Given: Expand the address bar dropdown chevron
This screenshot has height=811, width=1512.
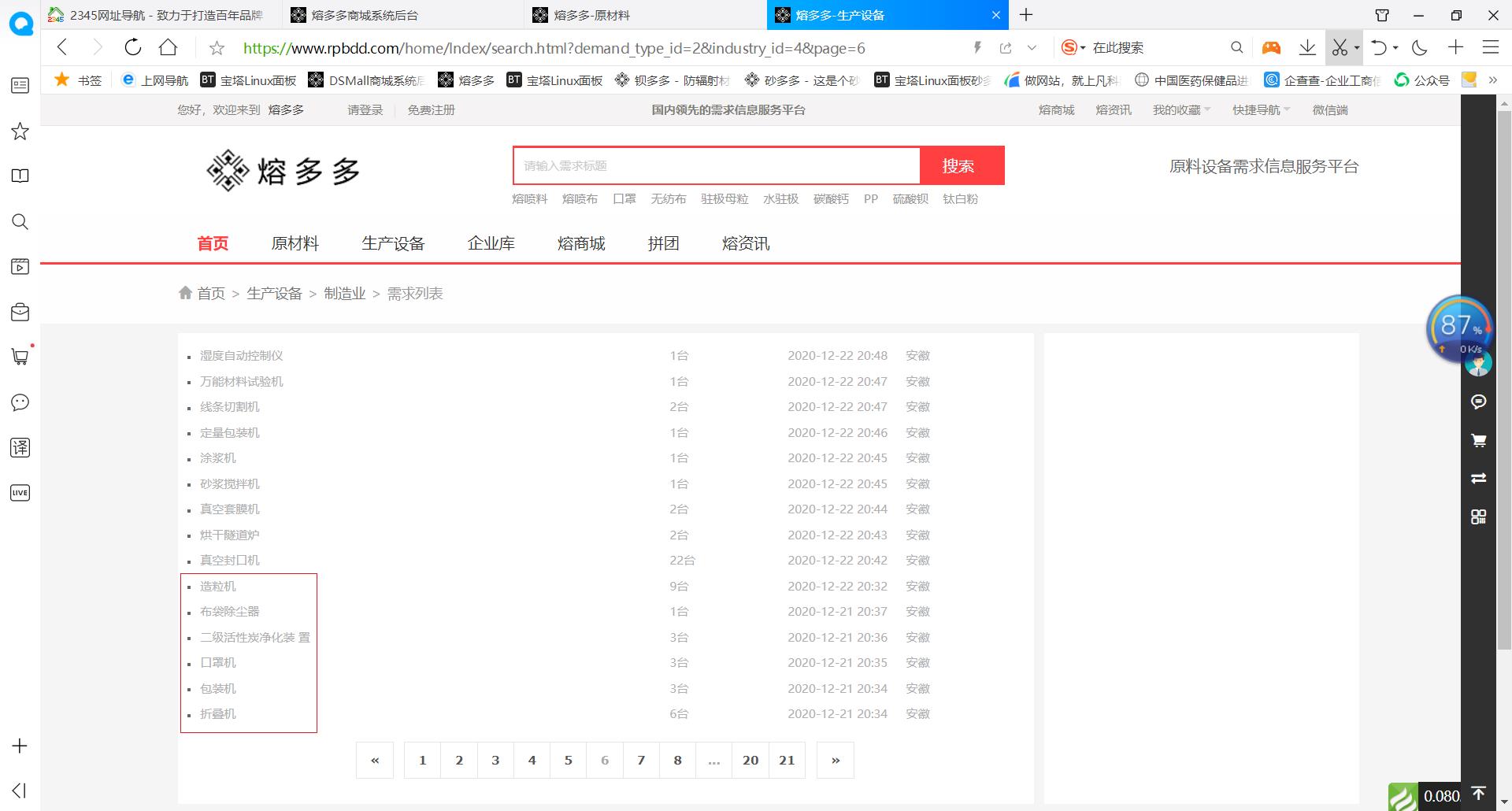Looking at the screenshot, I should 1032,48.
